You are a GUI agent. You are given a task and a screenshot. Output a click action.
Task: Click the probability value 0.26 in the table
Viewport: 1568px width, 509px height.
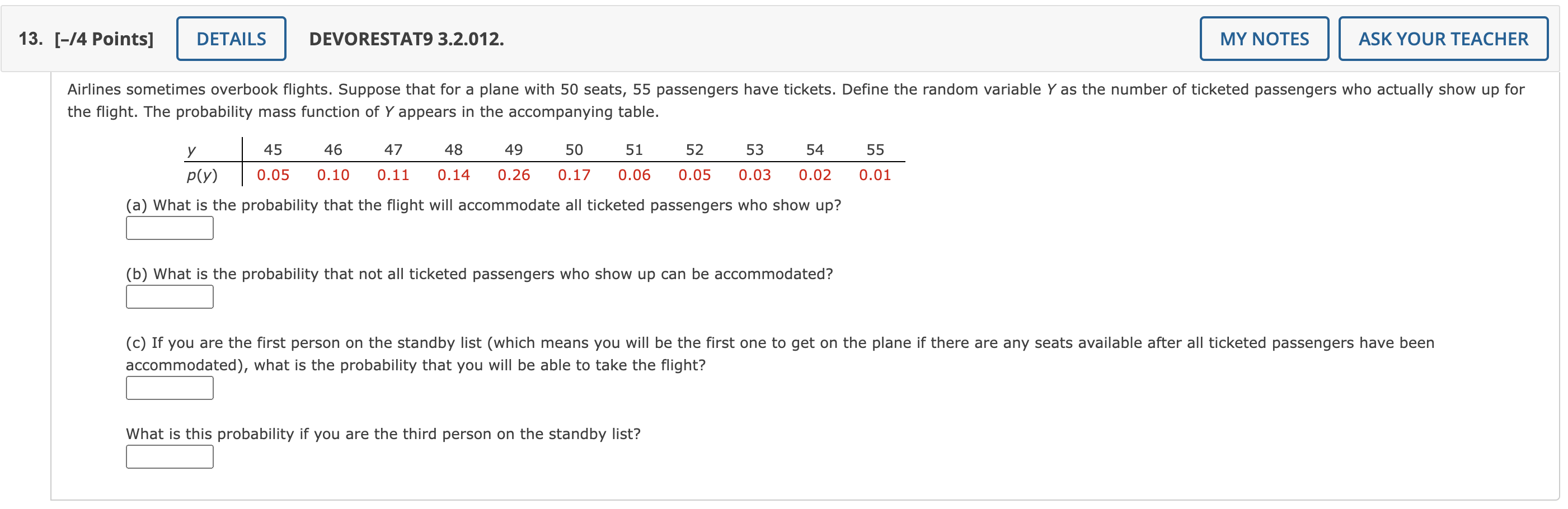513,175
